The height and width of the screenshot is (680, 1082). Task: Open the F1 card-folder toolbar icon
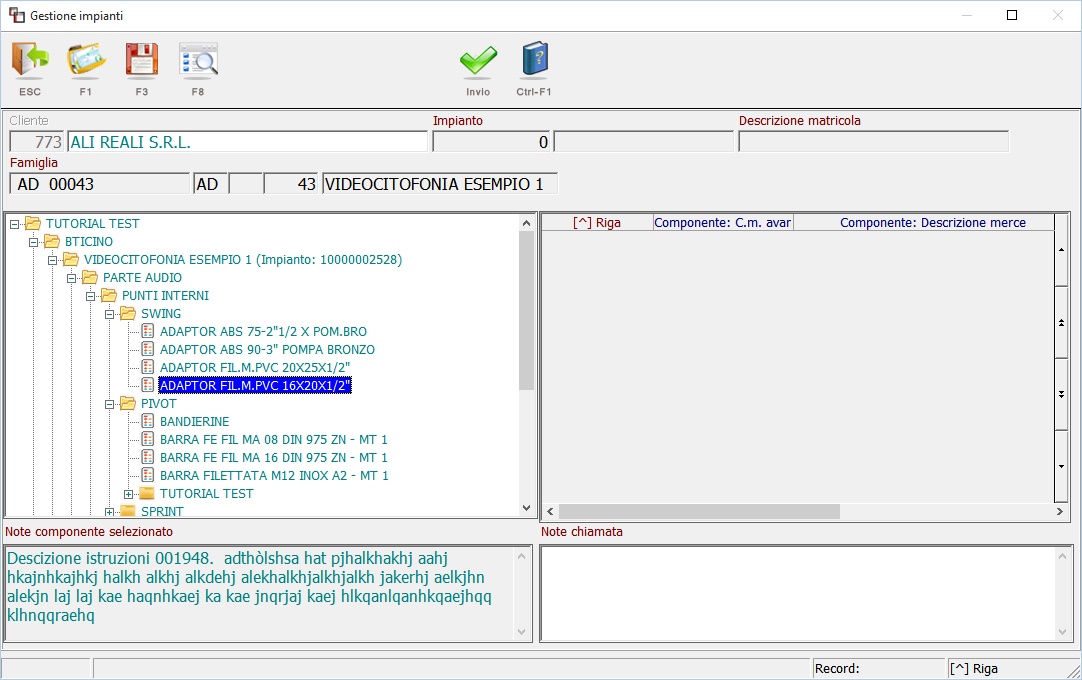click(x=86, y=60)
